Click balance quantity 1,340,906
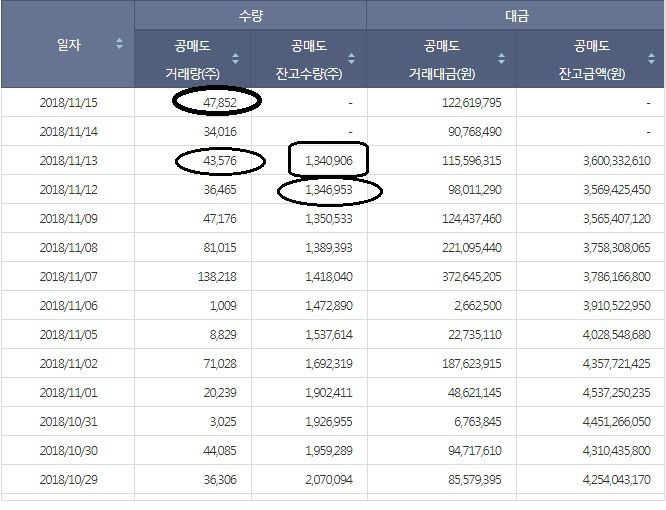The image size is (666, 510). tap(329, 161)
